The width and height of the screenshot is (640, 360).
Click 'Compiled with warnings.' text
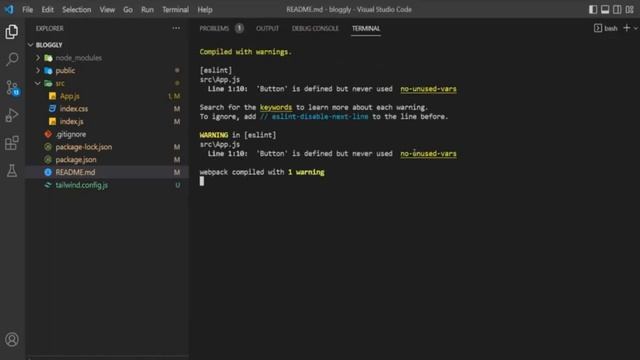[x=245, y=52]
